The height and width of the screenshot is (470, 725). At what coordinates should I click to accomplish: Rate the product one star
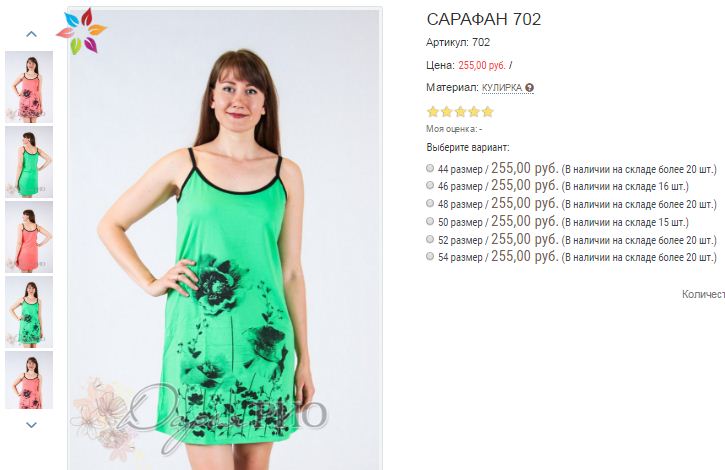[433, 112]
